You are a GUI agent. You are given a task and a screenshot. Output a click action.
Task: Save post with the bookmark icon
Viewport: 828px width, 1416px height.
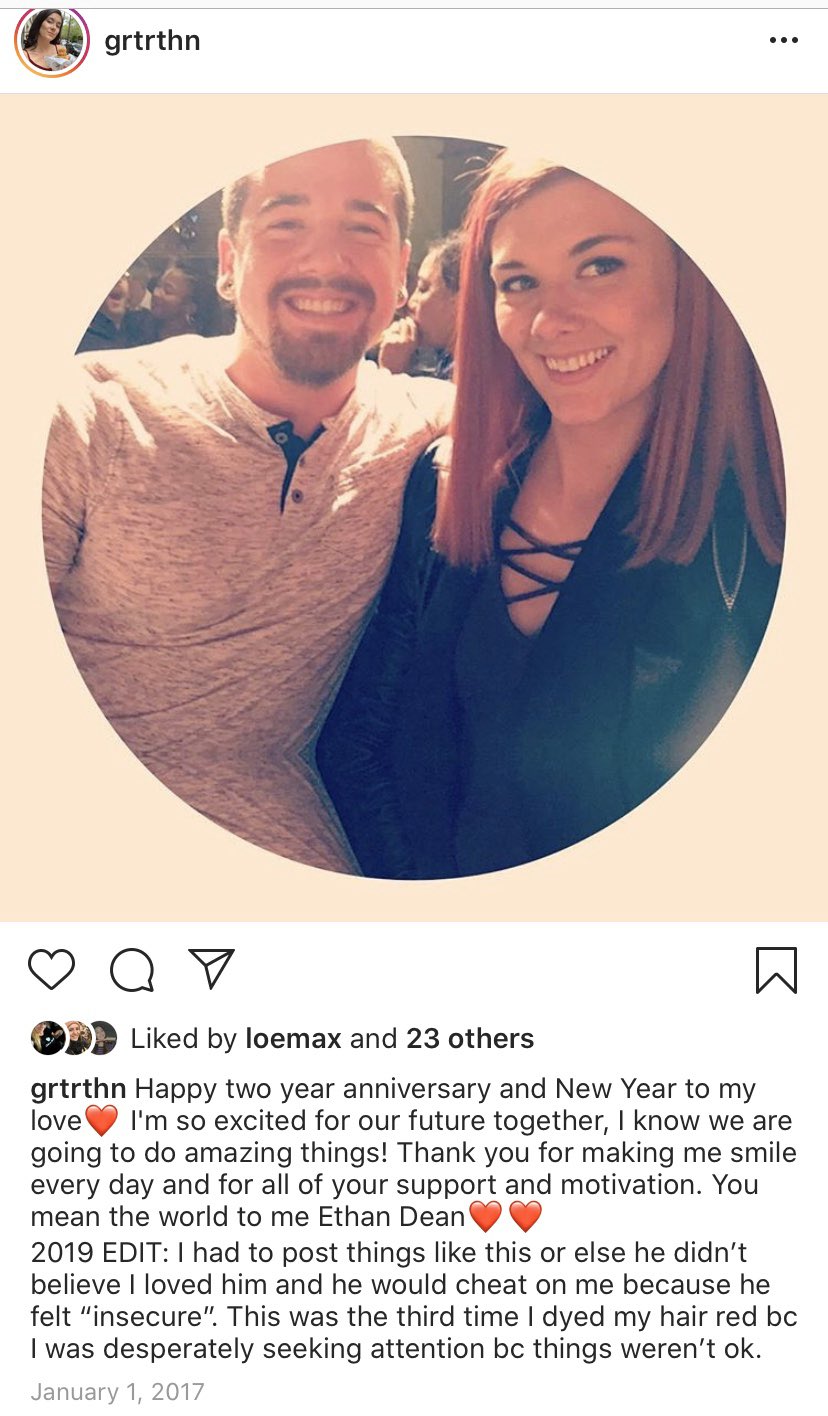[x=776, y=970]
